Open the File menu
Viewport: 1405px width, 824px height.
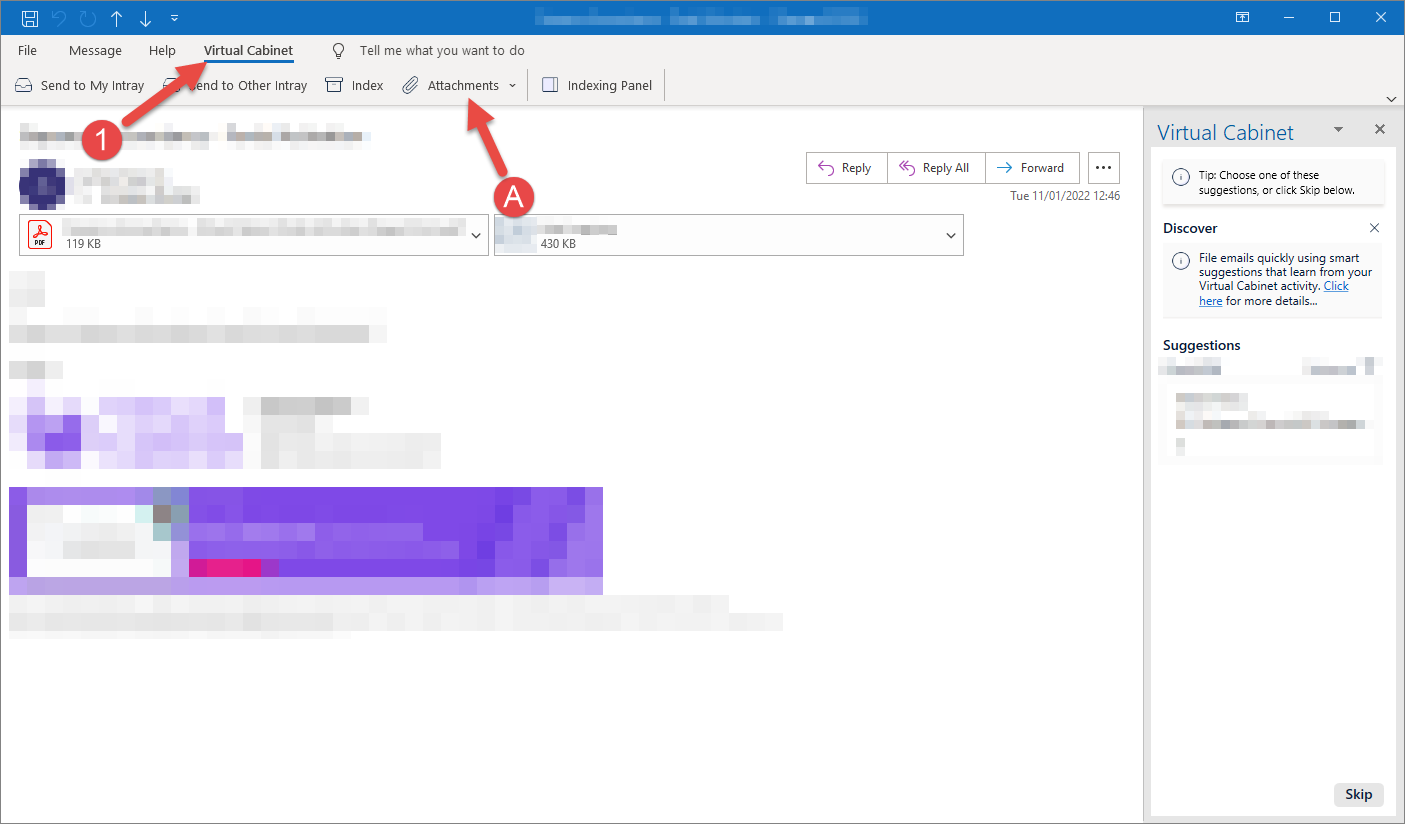tap(27, 50)
